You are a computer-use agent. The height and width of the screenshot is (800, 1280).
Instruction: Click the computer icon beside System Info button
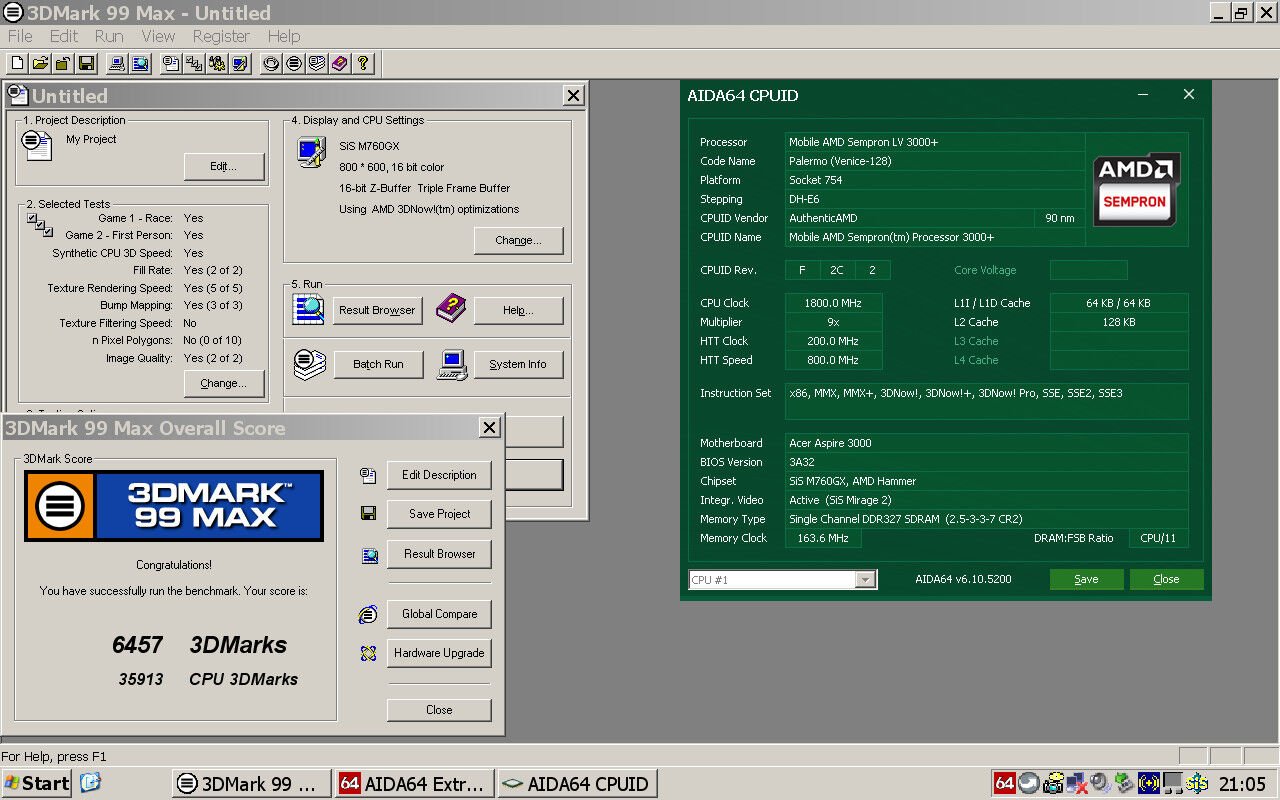click(451, 364)
